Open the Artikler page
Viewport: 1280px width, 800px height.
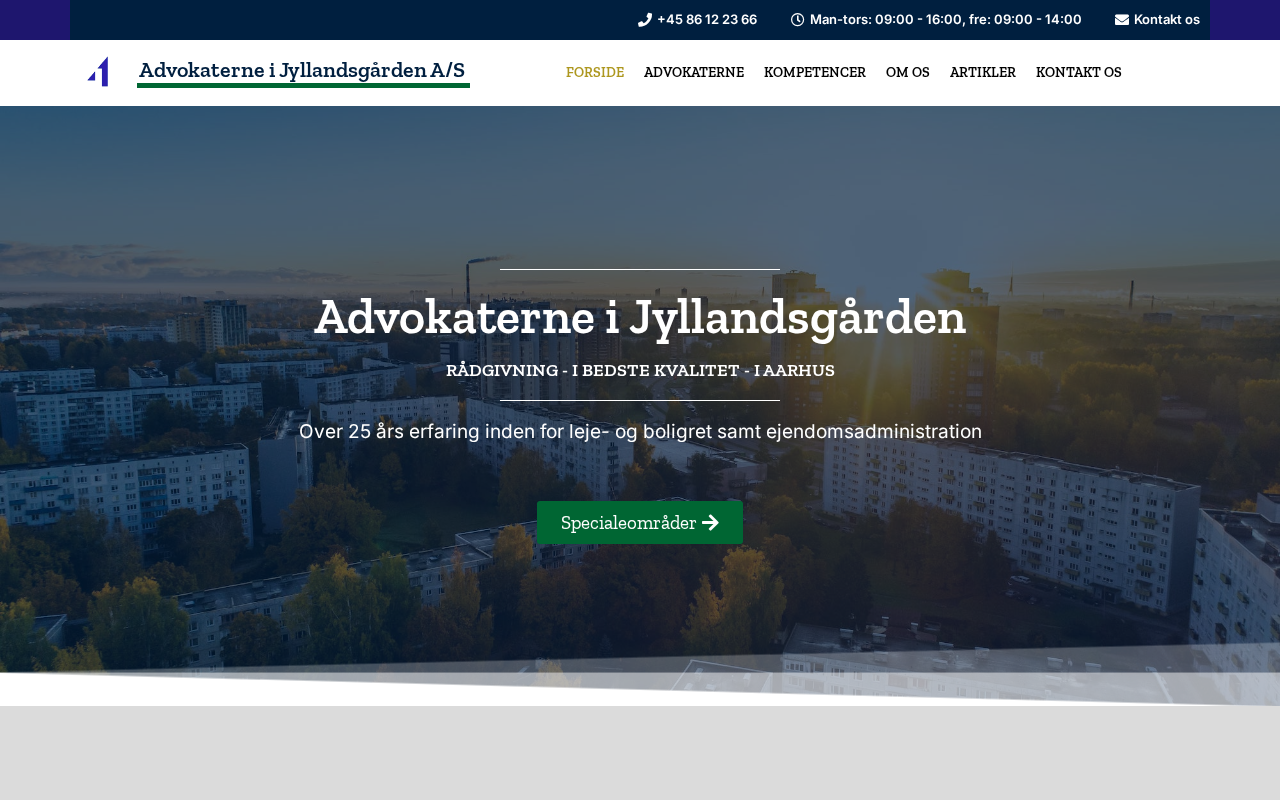983,72
